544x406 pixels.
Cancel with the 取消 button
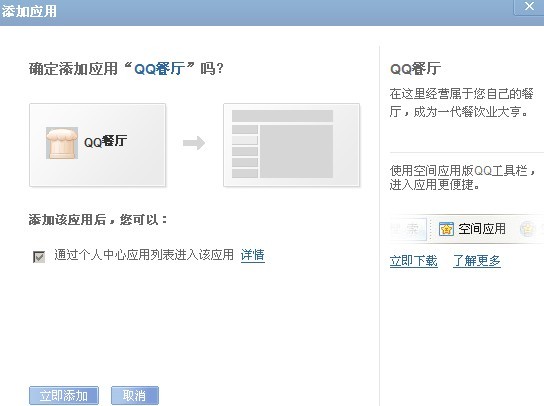click(x=135, y=395)
